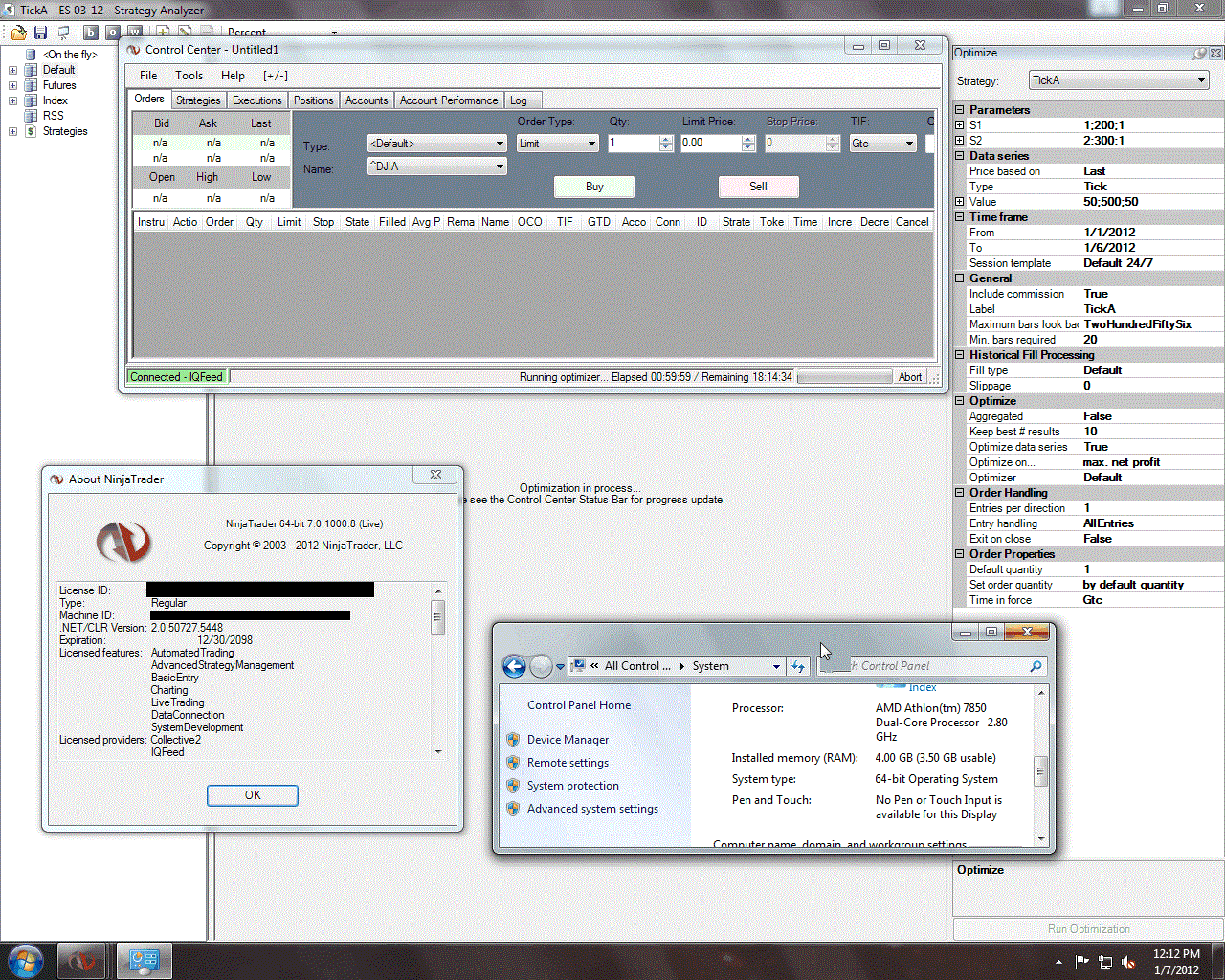1225x980 pixels.
Task: Click the NinjaTrader logo in the About dialog
Action: click(123, 542)
